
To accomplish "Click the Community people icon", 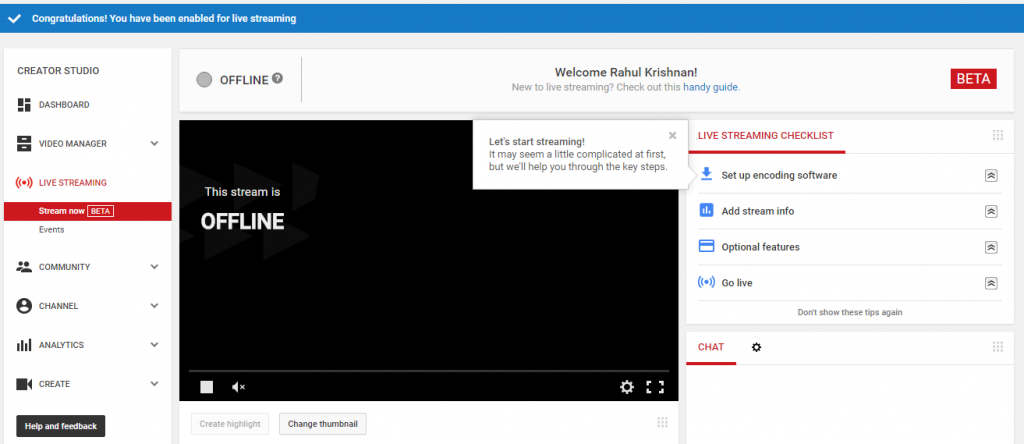I will (24, 266).
